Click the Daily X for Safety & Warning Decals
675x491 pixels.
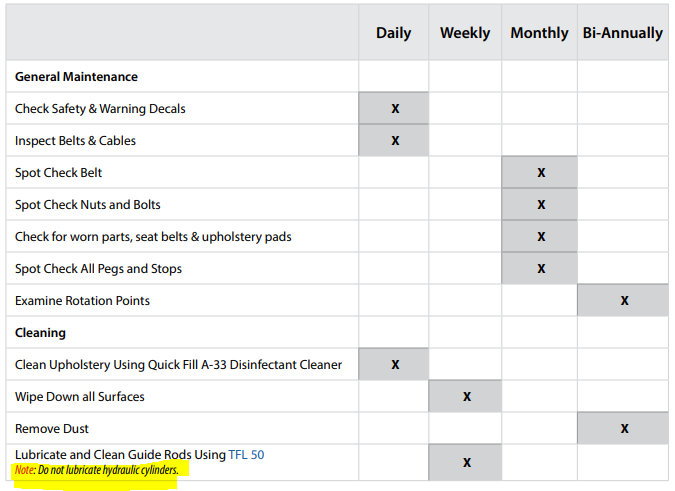click(x=395, y=109)
